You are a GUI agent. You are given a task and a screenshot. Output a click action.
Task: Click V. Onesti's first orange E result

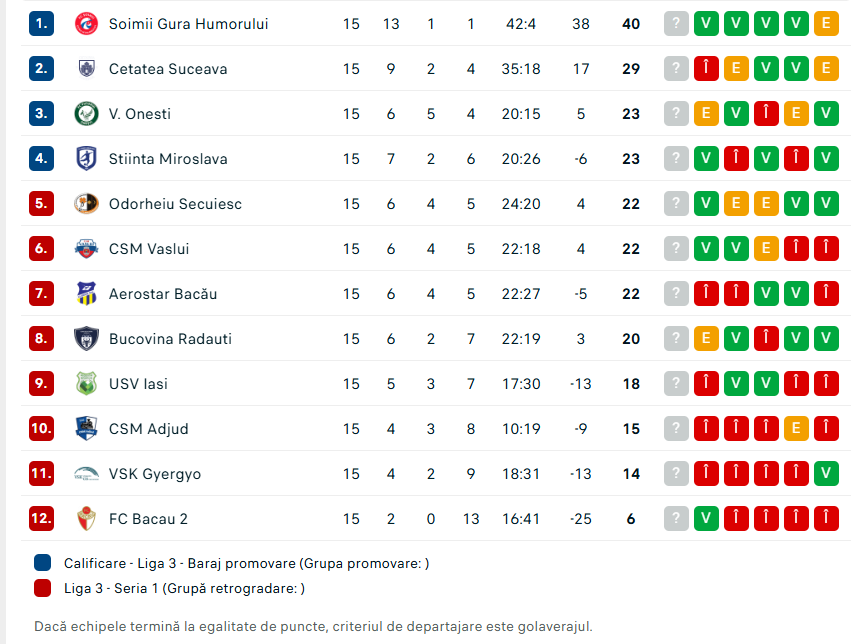[x=707, y=114]
